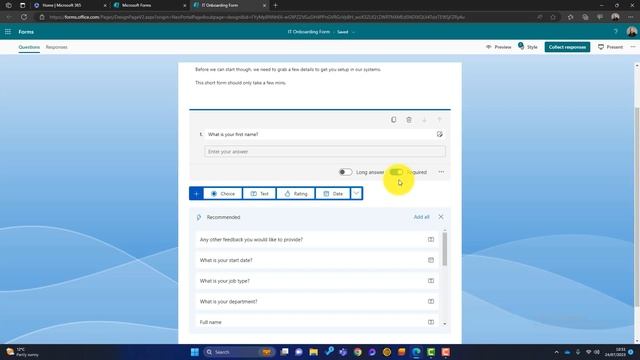
Task: Open more settings for question 1
Action: tap(441, 172)
